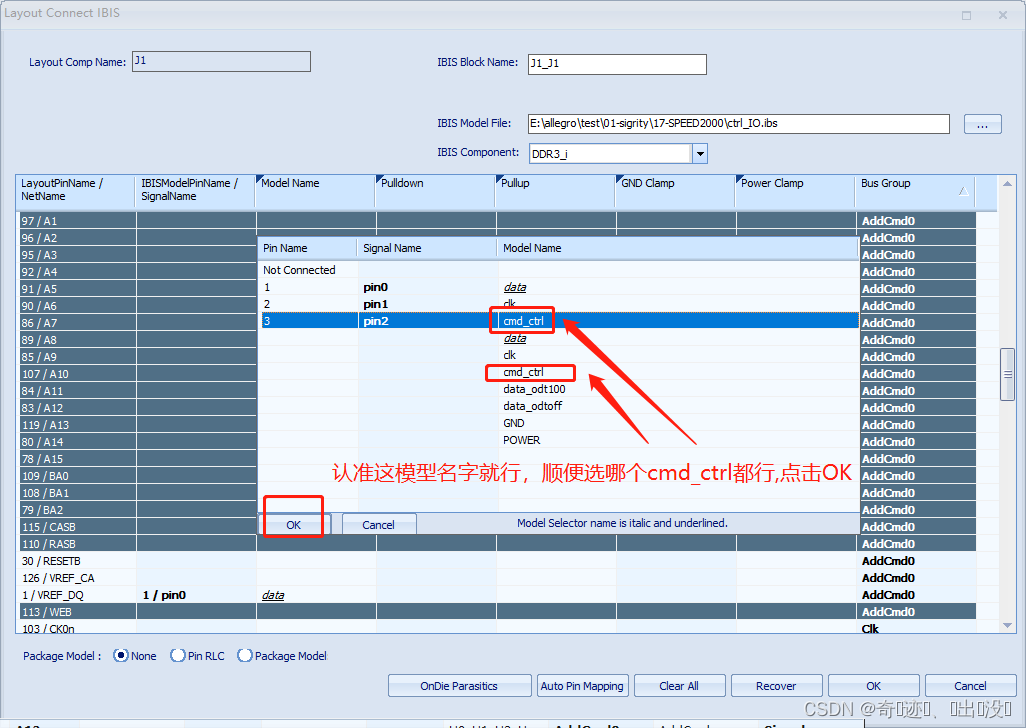Image resolution: width=1026 pixels, height=728 pixels.
Task: Confirm model selection with OK in popup
Action: tap(293, 523)
